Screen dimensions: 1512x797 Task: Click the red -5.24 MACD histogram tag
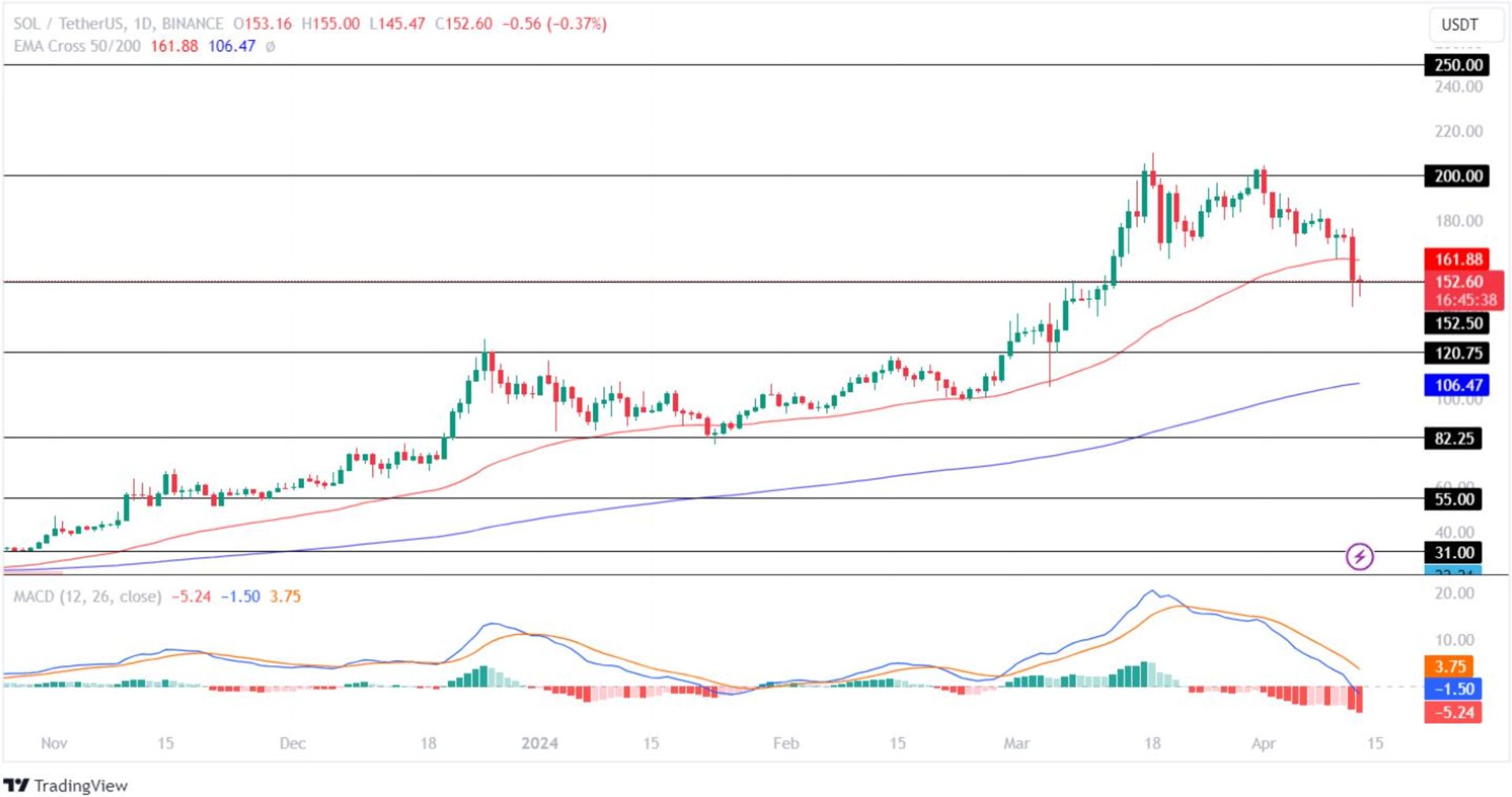pyautogui.click(x=1453, y=713)
